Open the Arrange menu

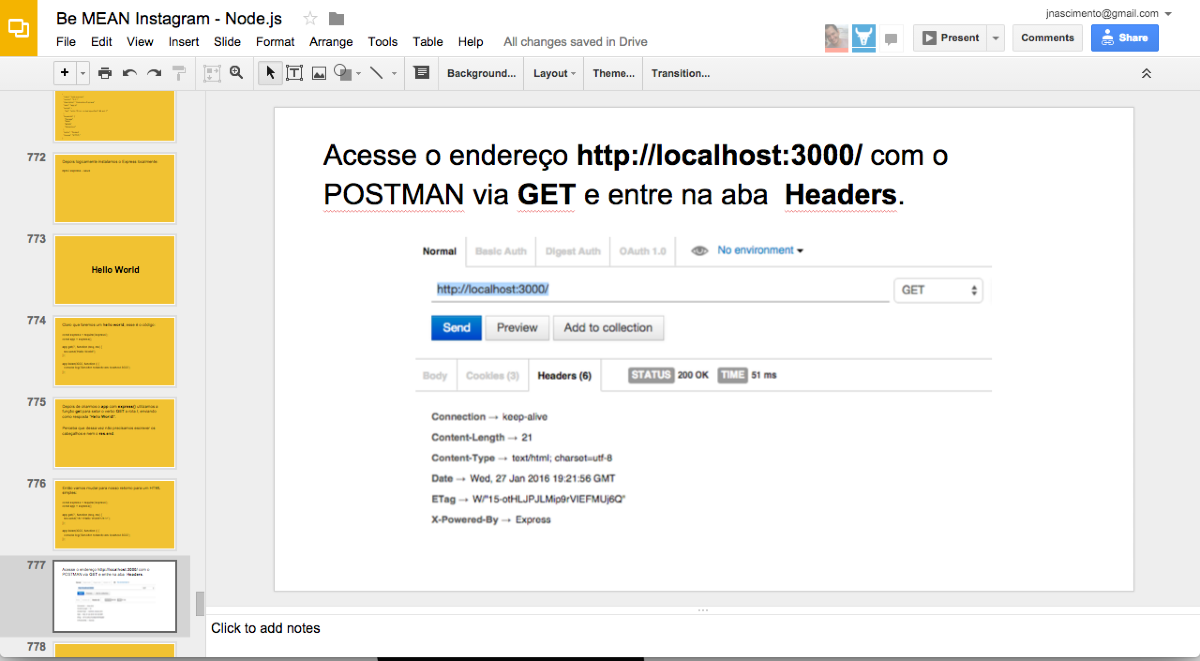click(x=331, y=42)
